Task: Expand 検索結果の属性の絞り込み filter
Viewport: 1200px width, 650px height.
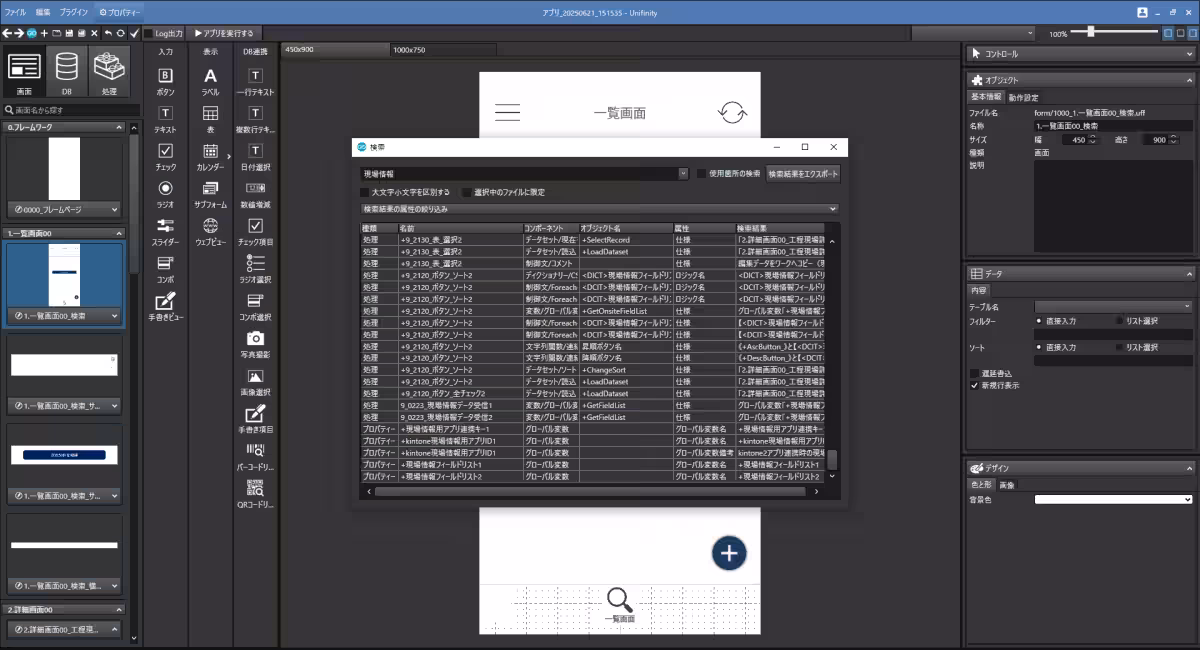Action: tap(832, 209)
